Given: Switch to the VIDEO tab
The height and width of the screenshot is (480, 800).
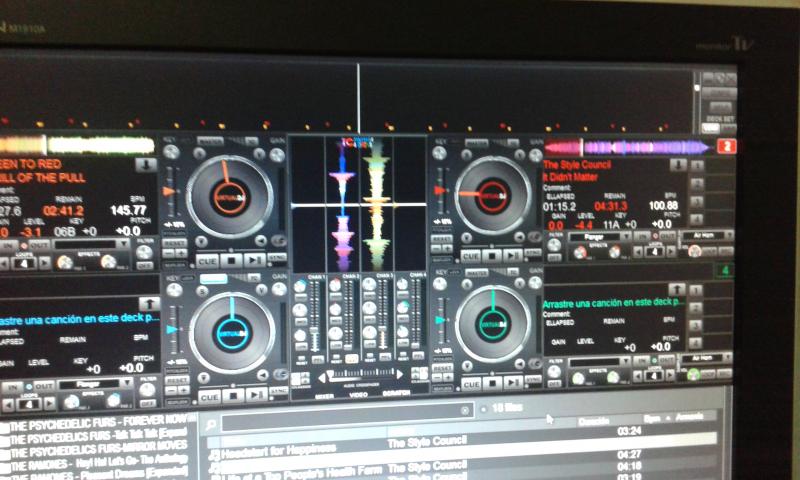Looking at the screenshot, I should 358,395.
